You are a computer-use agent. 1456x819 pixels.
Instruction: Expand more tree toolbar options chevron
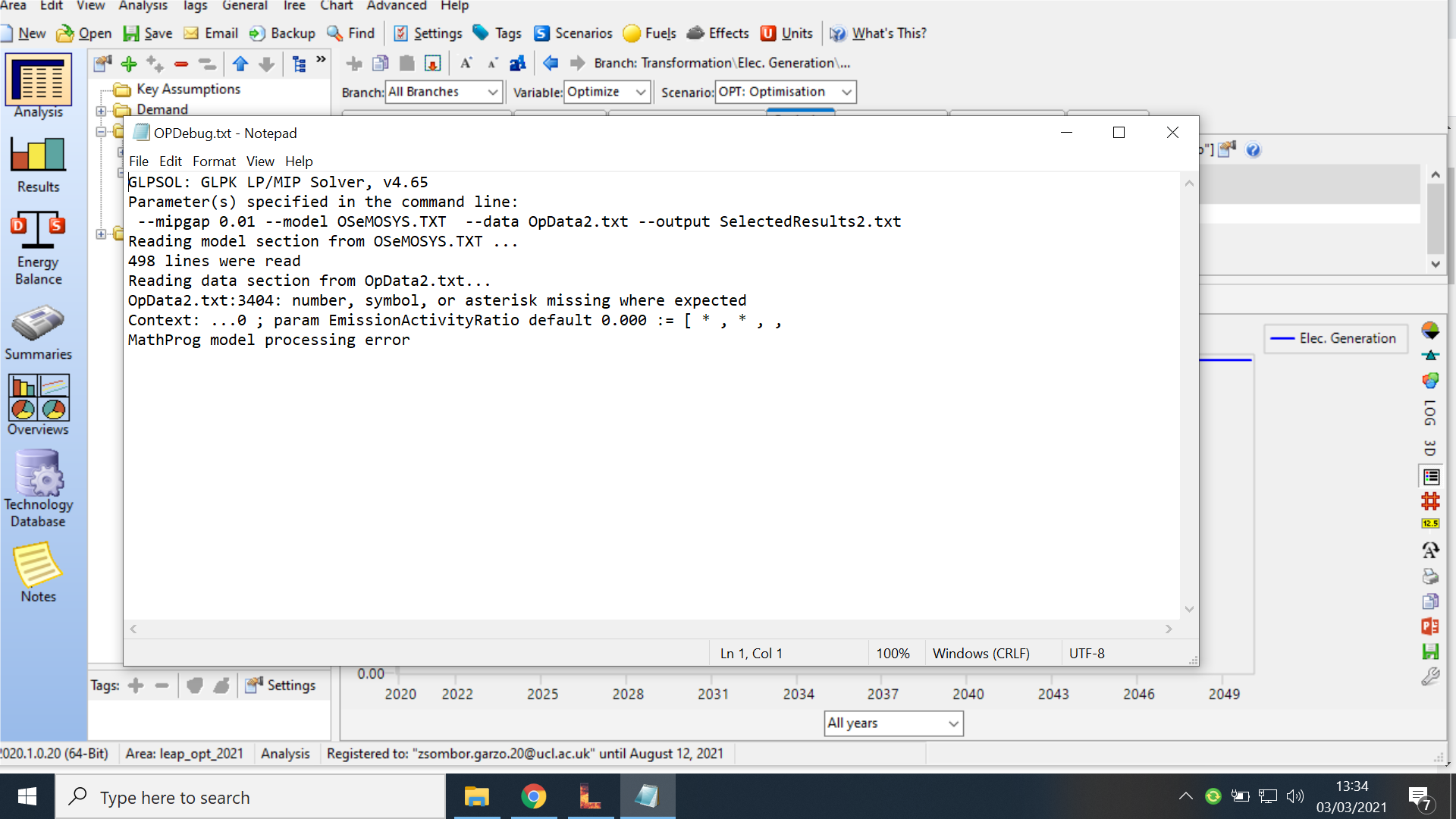click(321, 59)
